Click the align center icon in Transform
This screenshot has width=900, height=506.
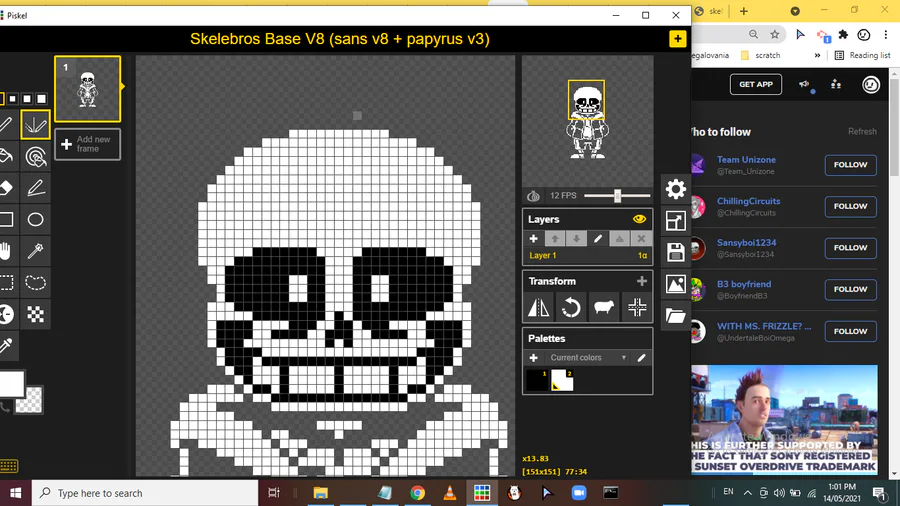coord(637,308)
